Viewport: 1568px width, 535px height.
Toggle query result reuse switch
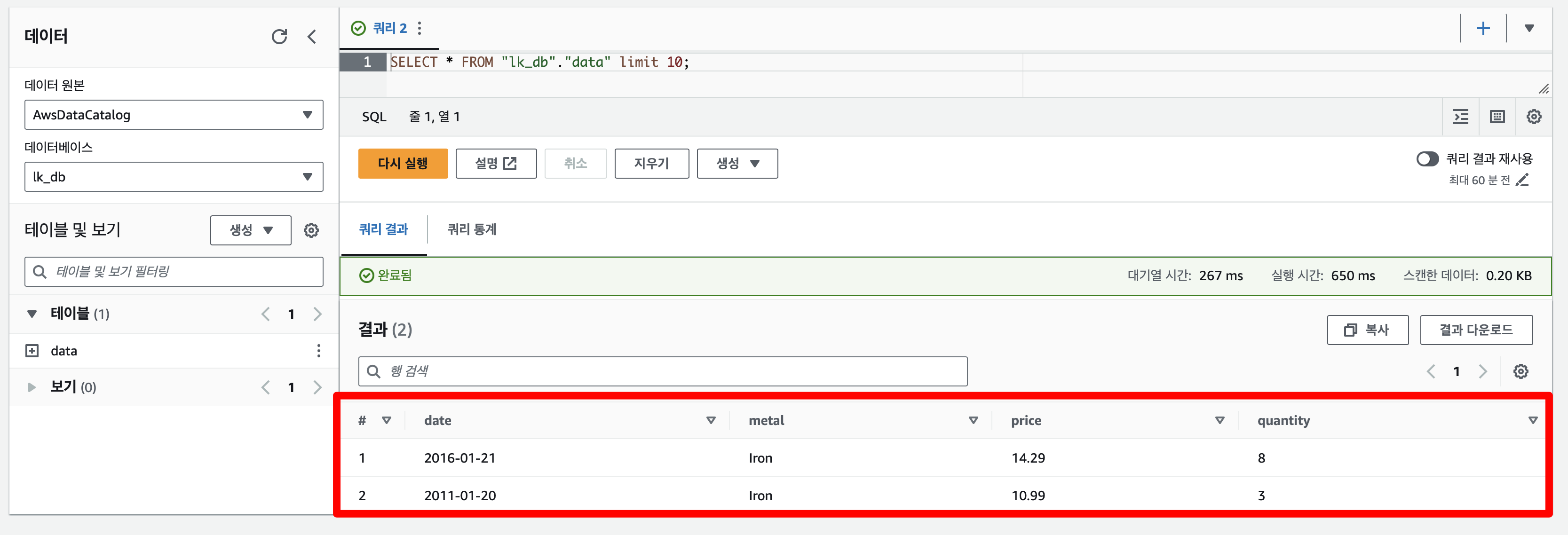pyautogui.click(x=1427, y=159)
